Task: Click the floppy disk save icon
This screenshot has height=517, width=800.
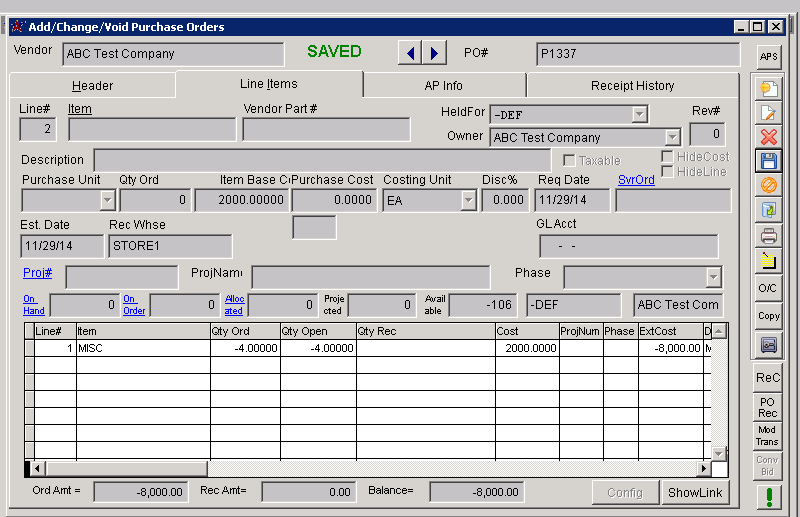Action: 768,160
